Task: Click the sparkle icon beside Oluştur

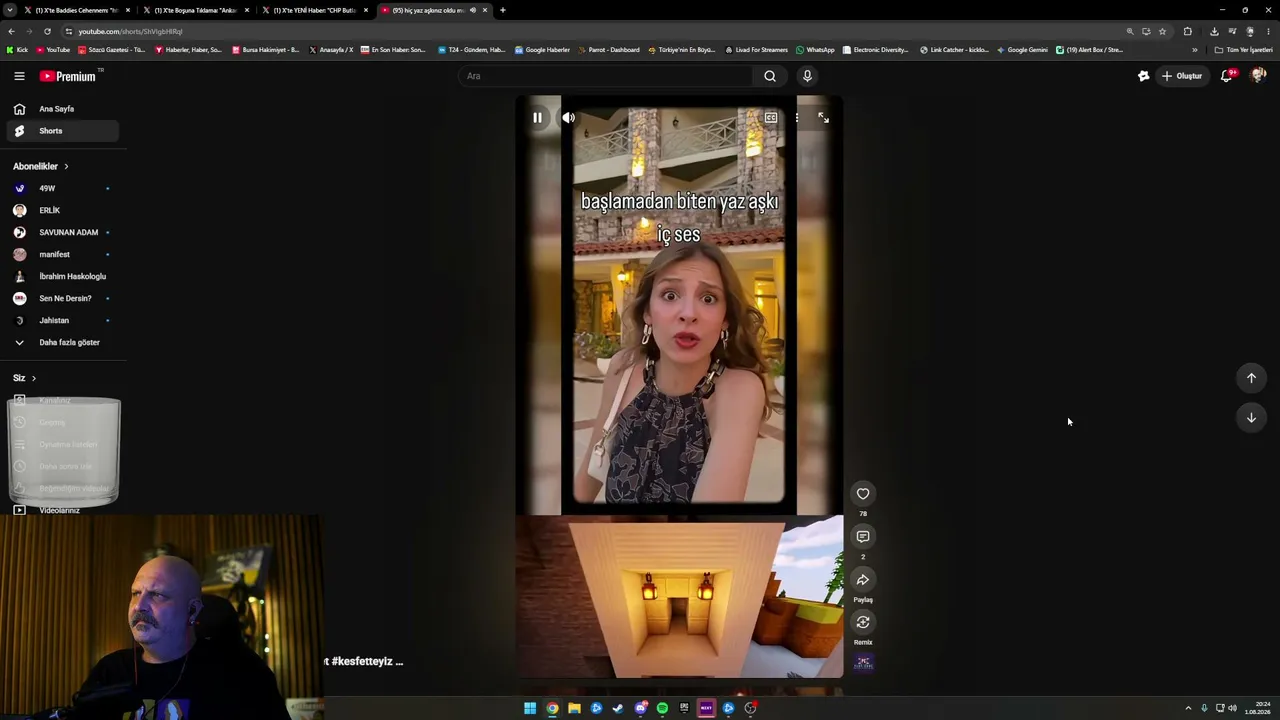Action: click(x=1144, y=76)
